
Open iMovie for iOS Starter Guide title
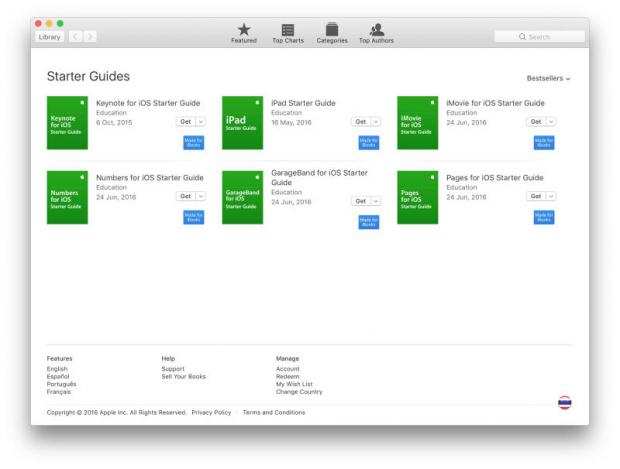[x=495, y=103]
